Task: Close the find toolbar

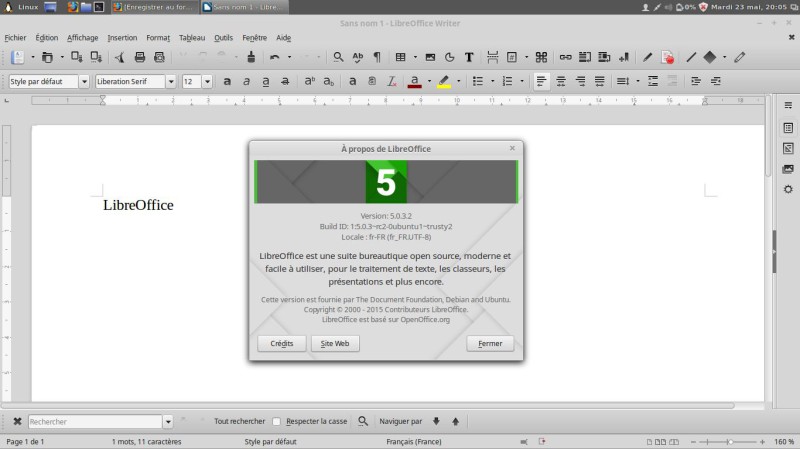Action: pos(17,421)
